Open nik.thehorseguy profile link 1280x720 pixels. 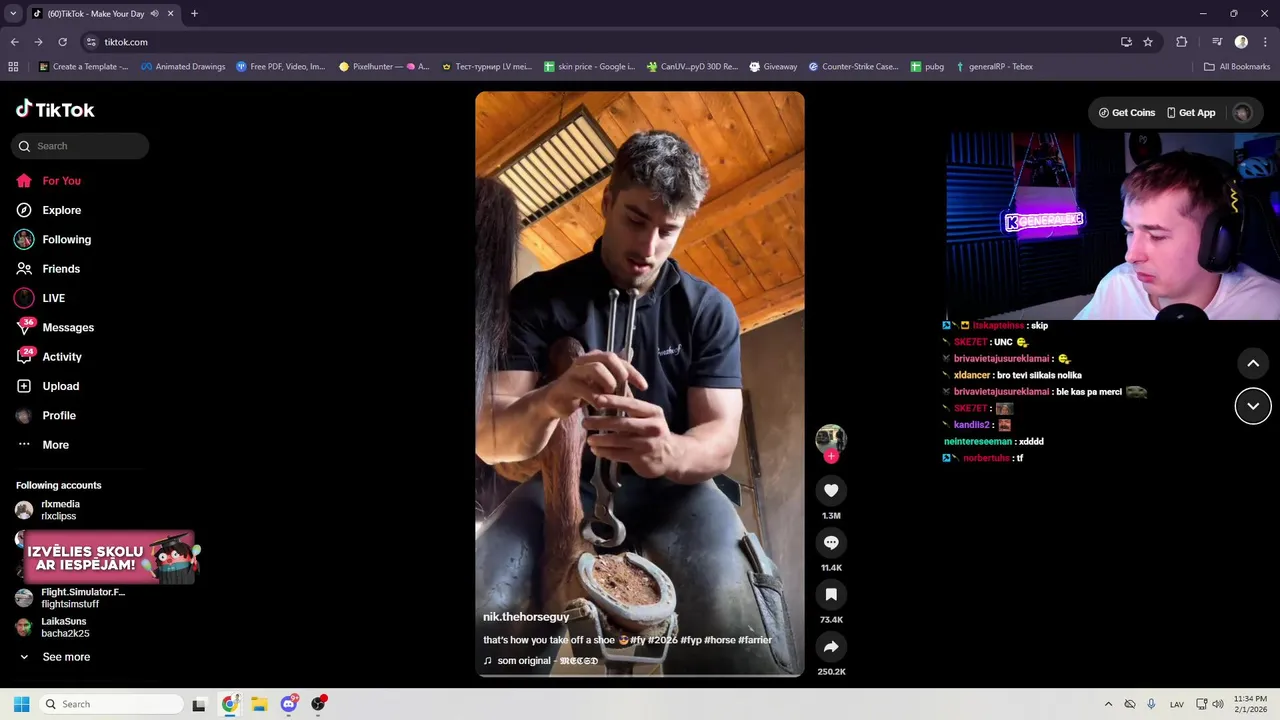click(526, 617)
